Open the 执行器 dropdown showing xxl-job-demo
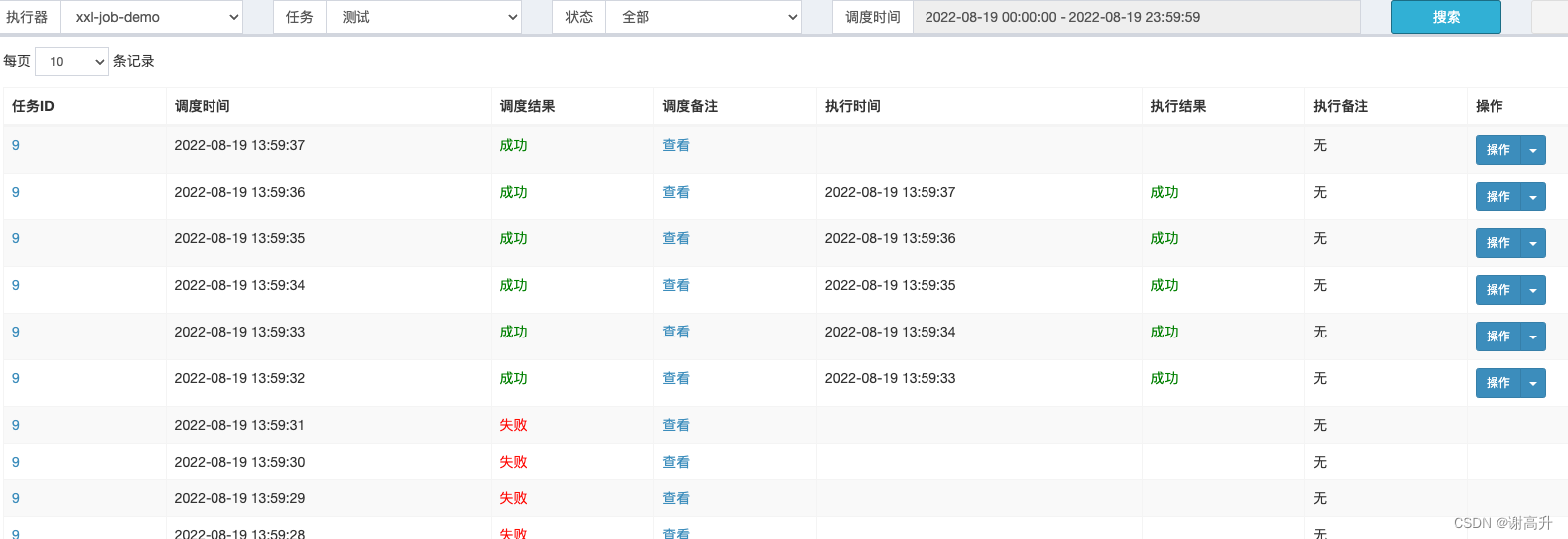 [x=151, y=17]
